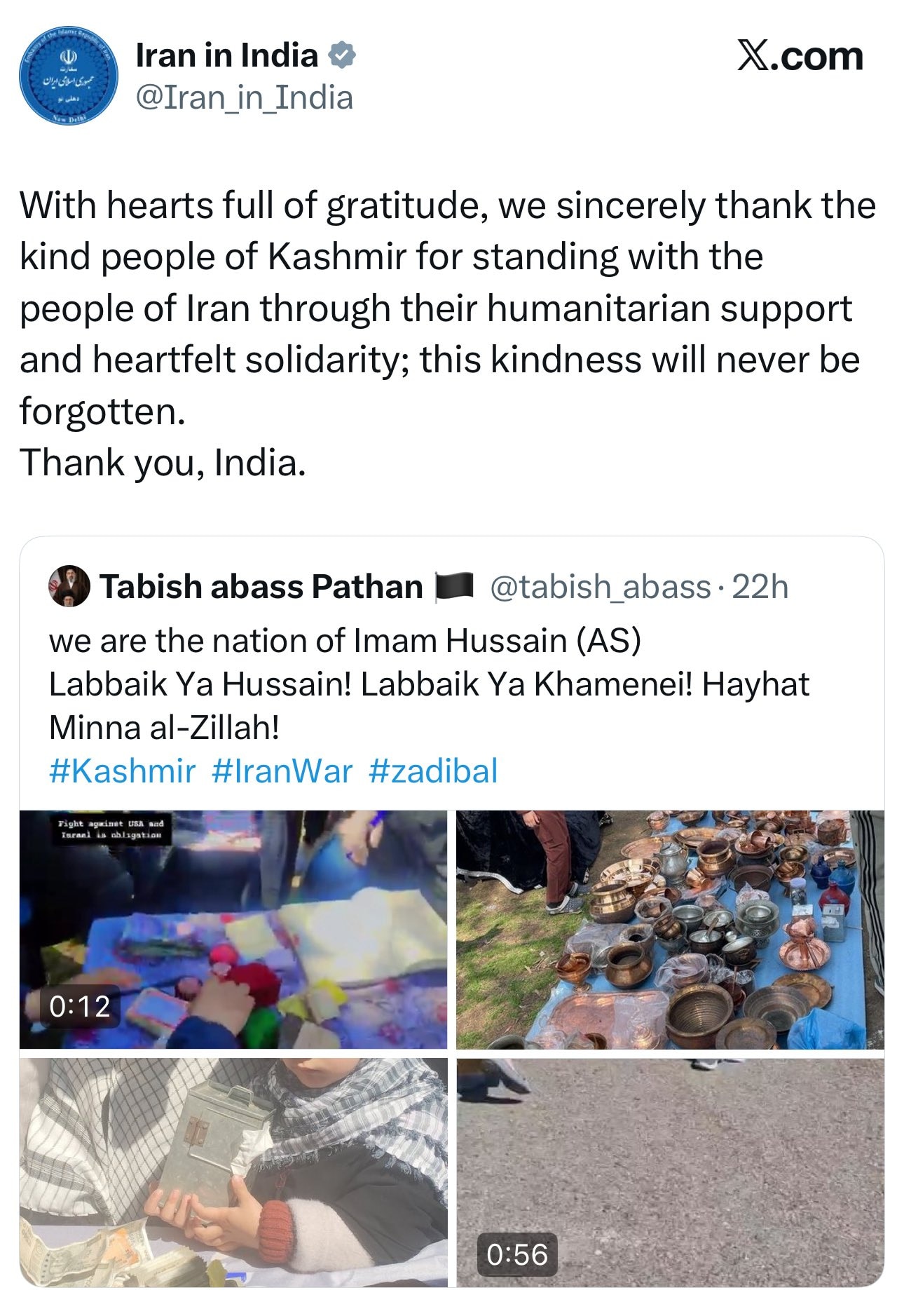The height and width of the screenshot is (1316, 904).
Task: Click the 22h timestamp on quoted post
Action: [x=760, y=587]
